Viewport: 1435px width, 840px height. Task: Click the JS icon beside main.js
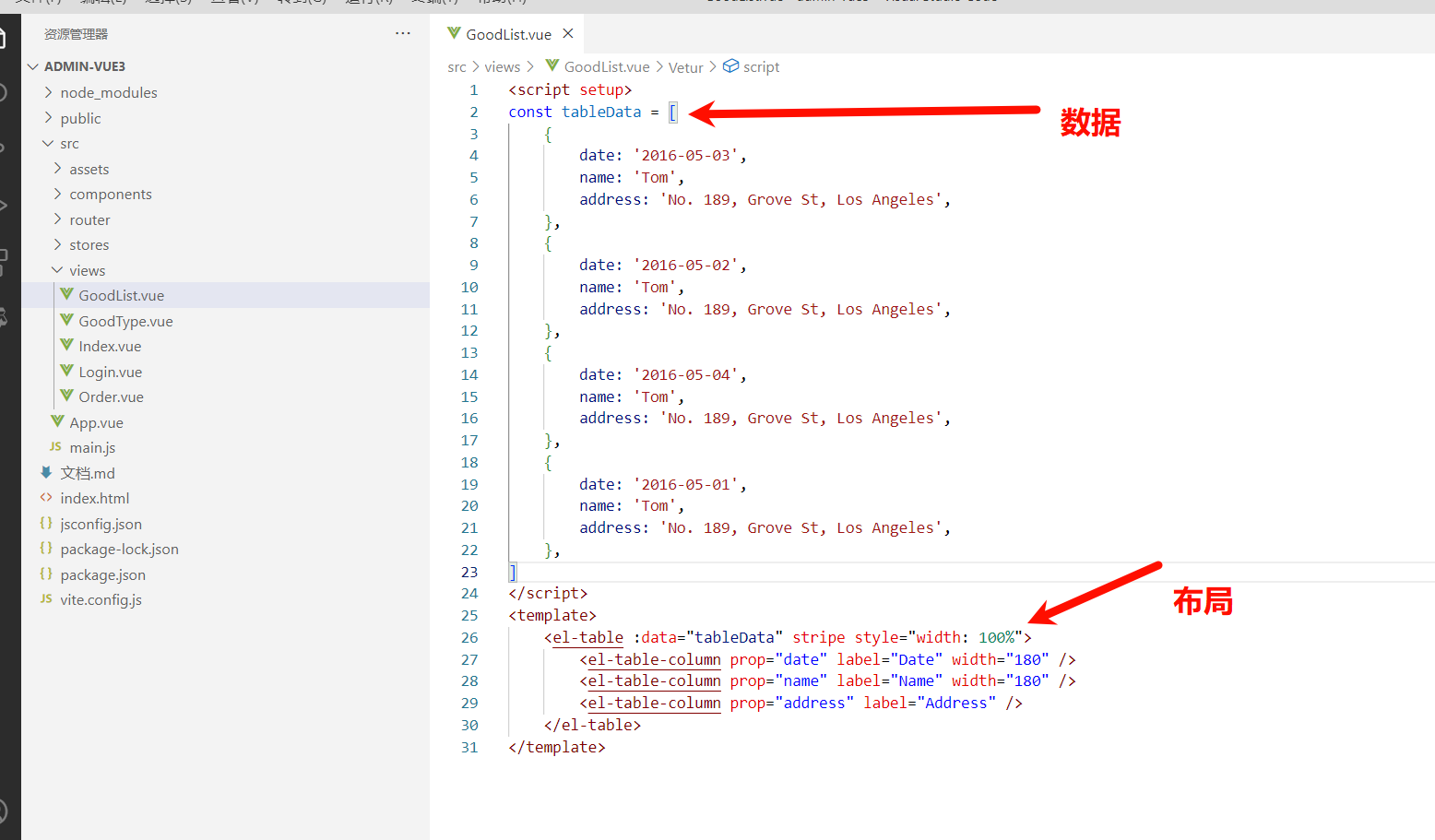click(x=55, y=446)
